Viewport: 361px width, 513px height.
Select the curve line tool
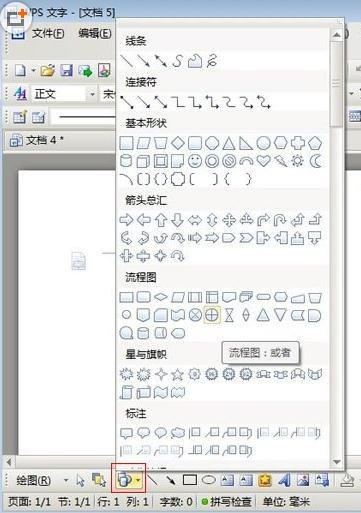click(x=177, y=61)
